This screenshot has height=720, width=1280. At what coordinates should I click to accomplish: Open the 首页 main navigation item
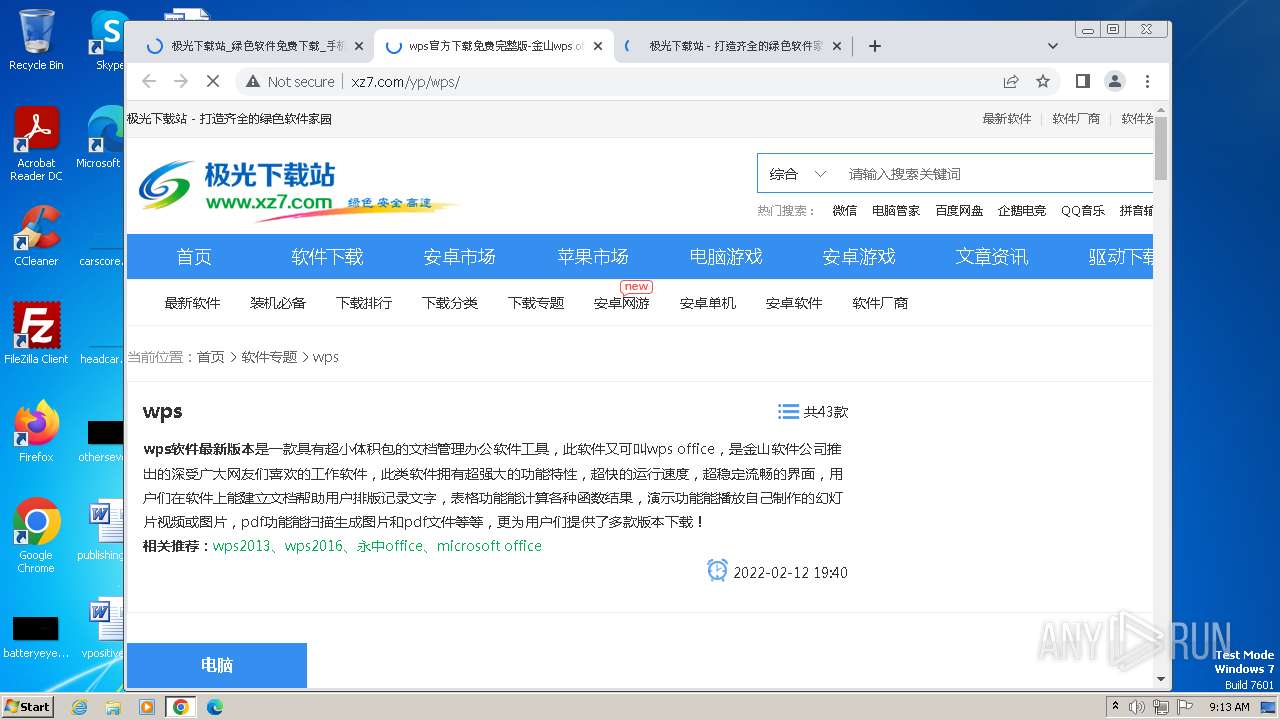[x=194, y=257]
